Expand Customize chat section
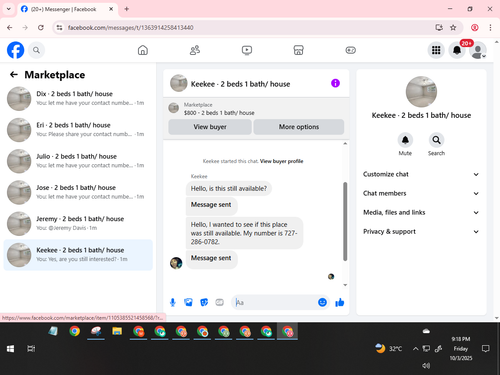 (x=421, y=174)
